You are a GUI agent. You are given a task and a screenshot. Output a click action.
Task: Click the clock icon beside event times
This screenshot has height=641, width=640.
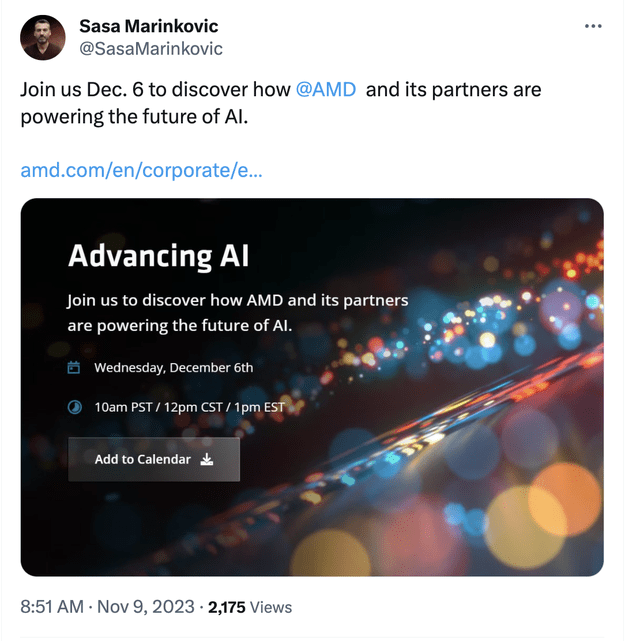pyautogui.click(x=74, y=407)
